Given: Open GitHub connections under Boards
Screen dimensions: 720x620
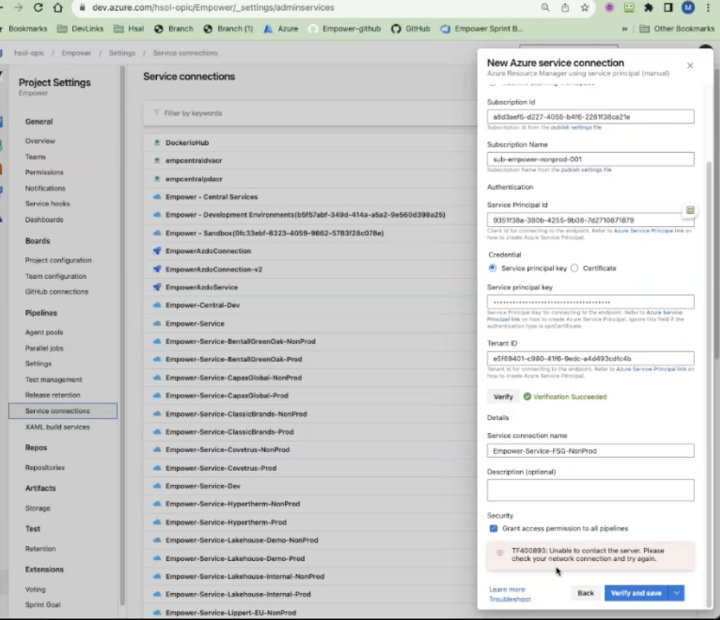Looking at the screenshot, I should tap(56, 292).
